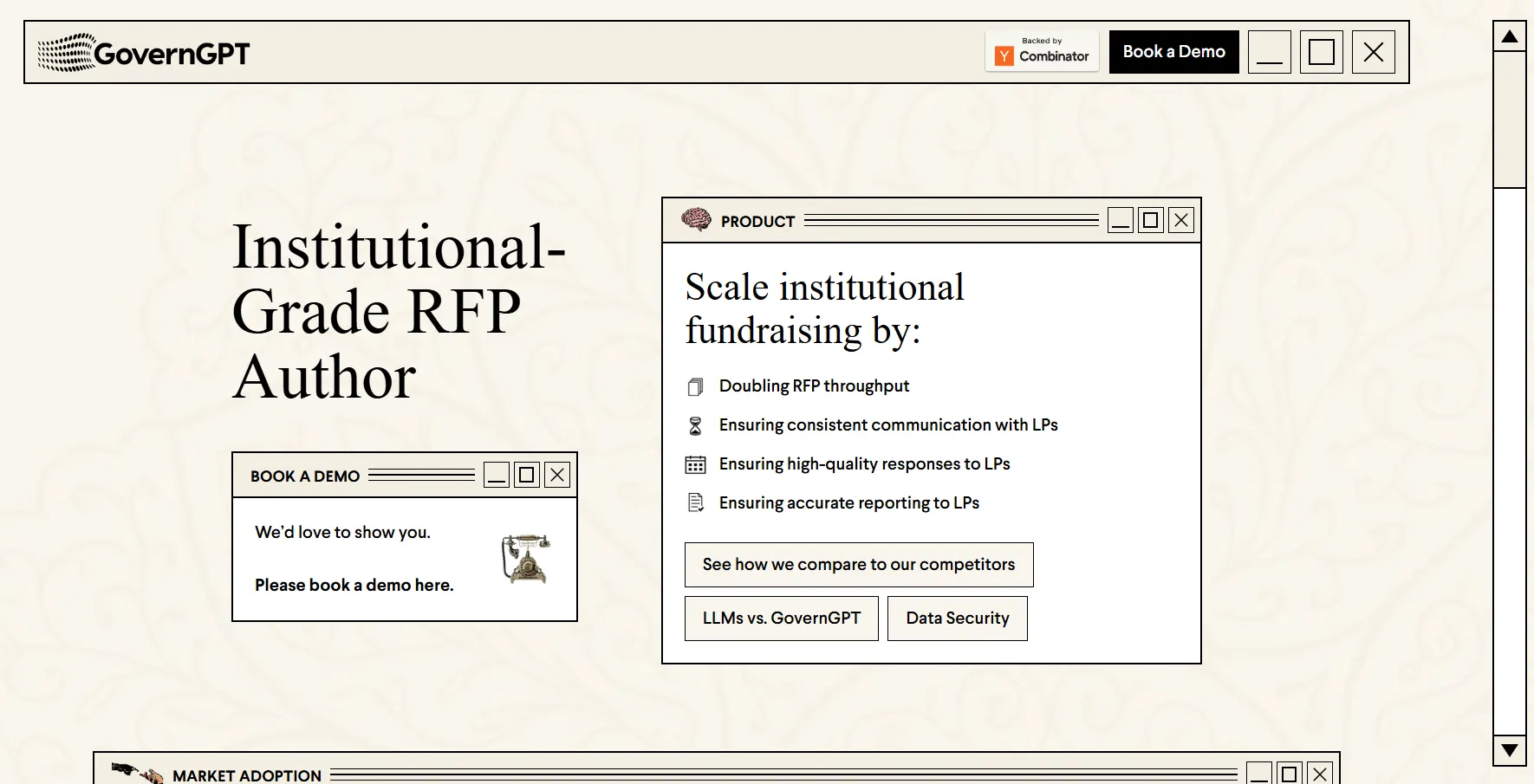The width and height of the screenshot is (1534, 784).
Task: Click the scroll down arrow
Action: [x=1510, y=750]
